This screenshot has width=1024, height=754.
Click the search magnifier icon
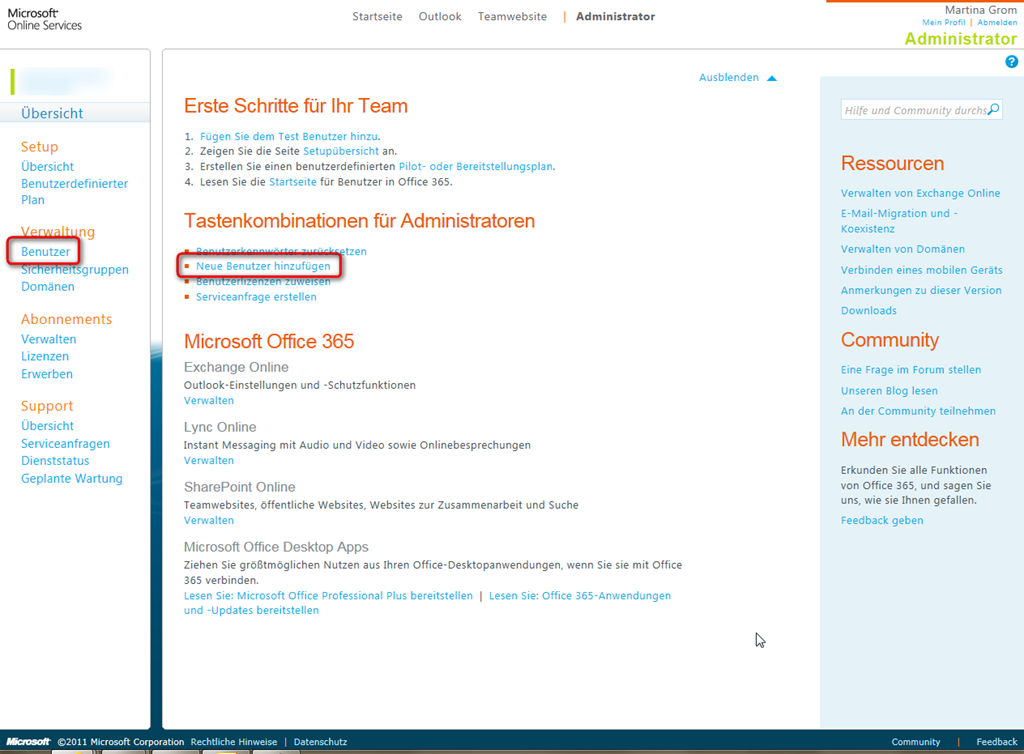[x=993, y=110]
